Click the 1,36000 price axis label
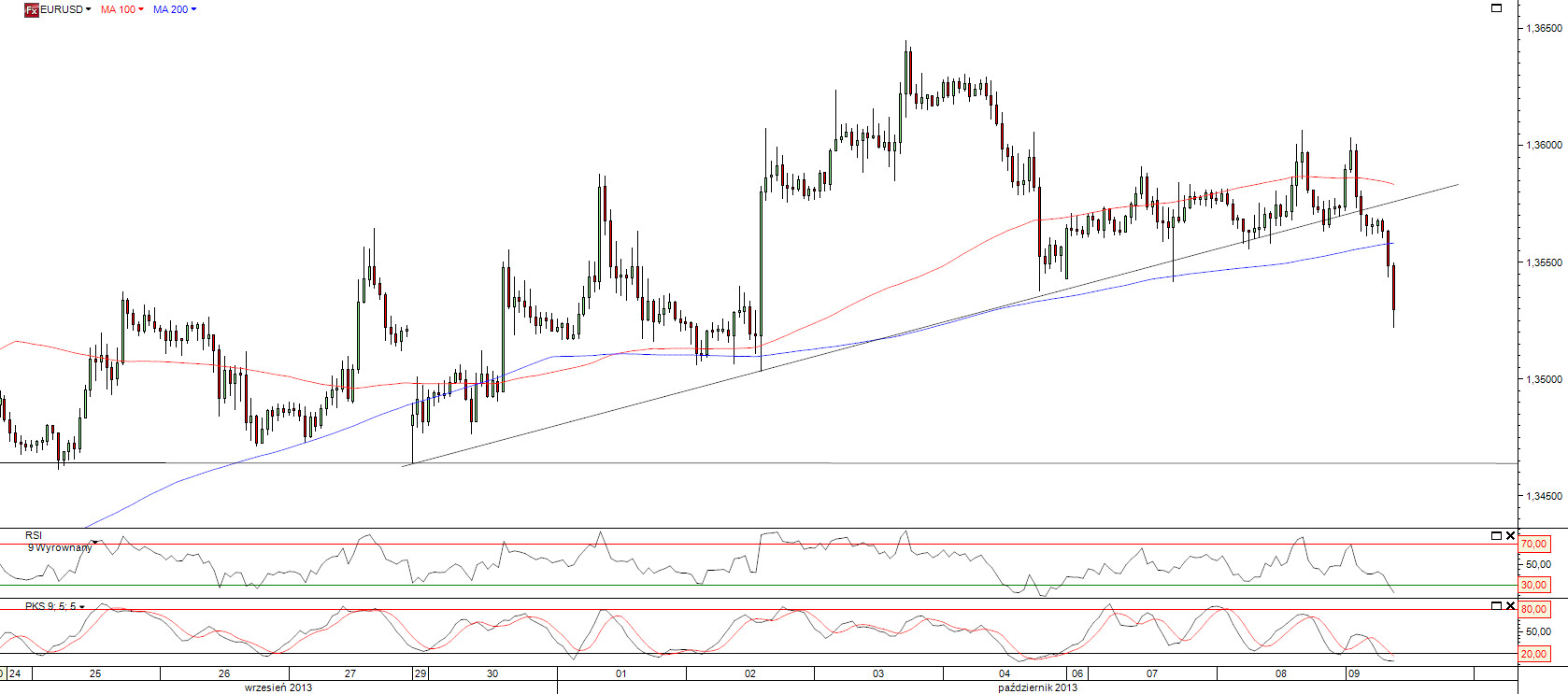Image resolution: width=1568 pixels, height=694 pixels. tap(1544, 145)
